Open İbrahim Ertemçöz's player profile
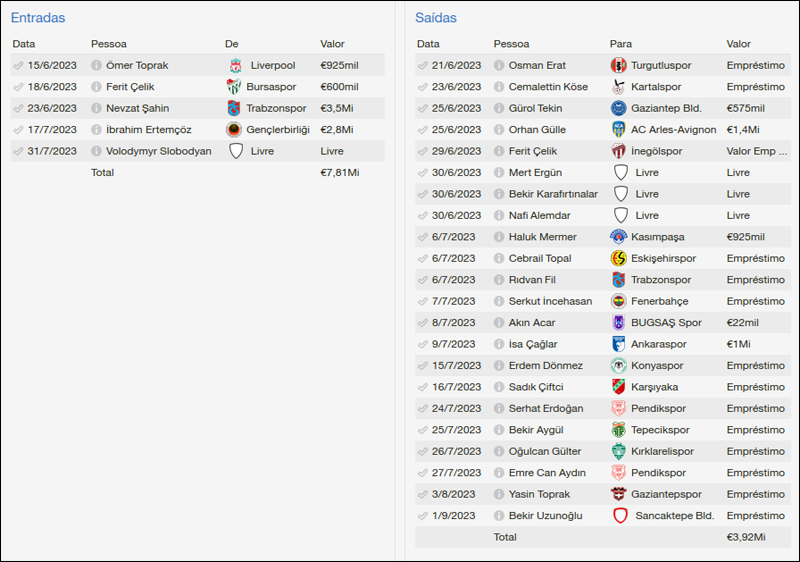The width and height of the screenshot is (800, 562). pyautogui.click(x=149, y=130)
